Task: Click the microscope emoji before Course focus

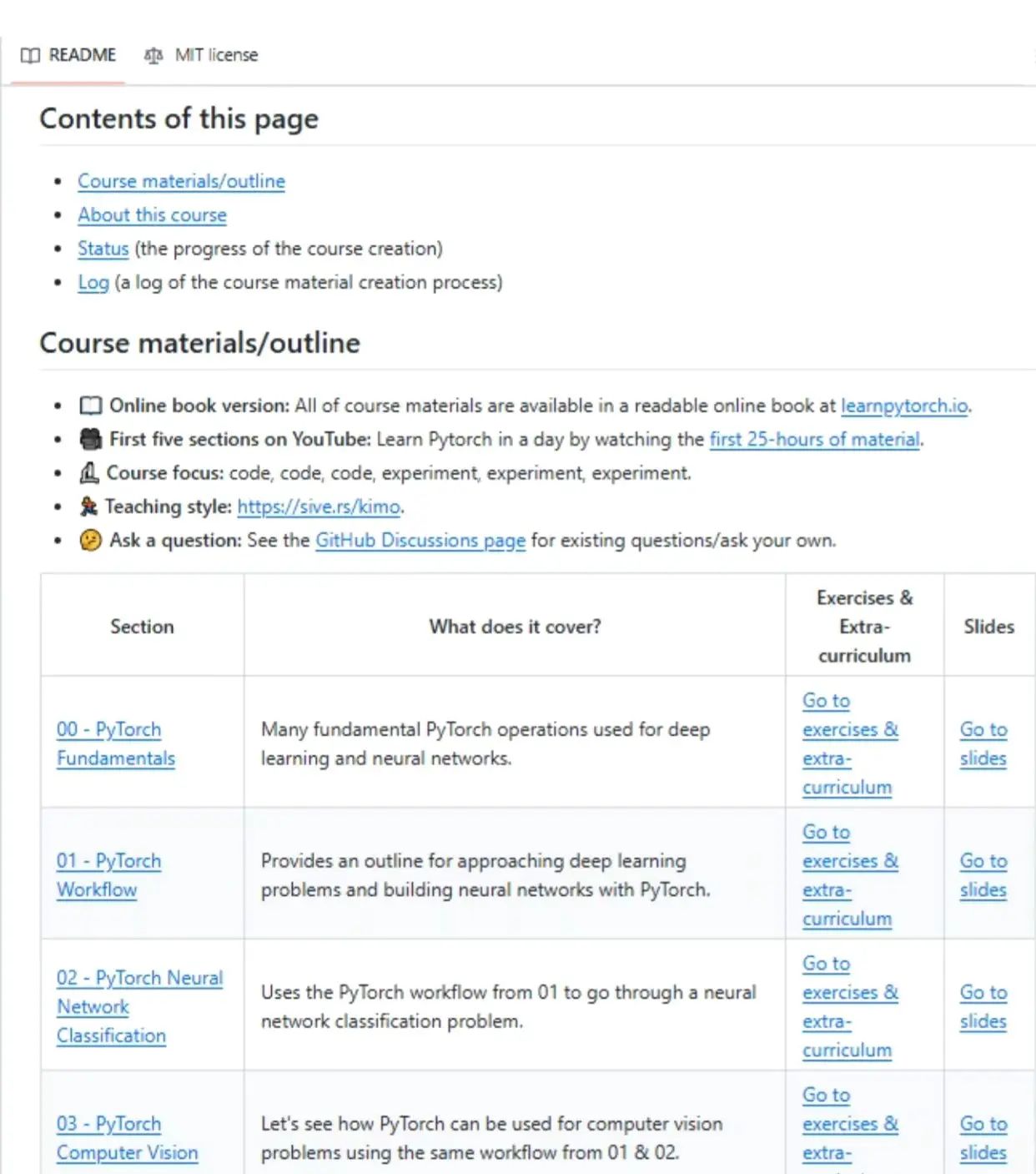Action: click(x=88, y=473)
